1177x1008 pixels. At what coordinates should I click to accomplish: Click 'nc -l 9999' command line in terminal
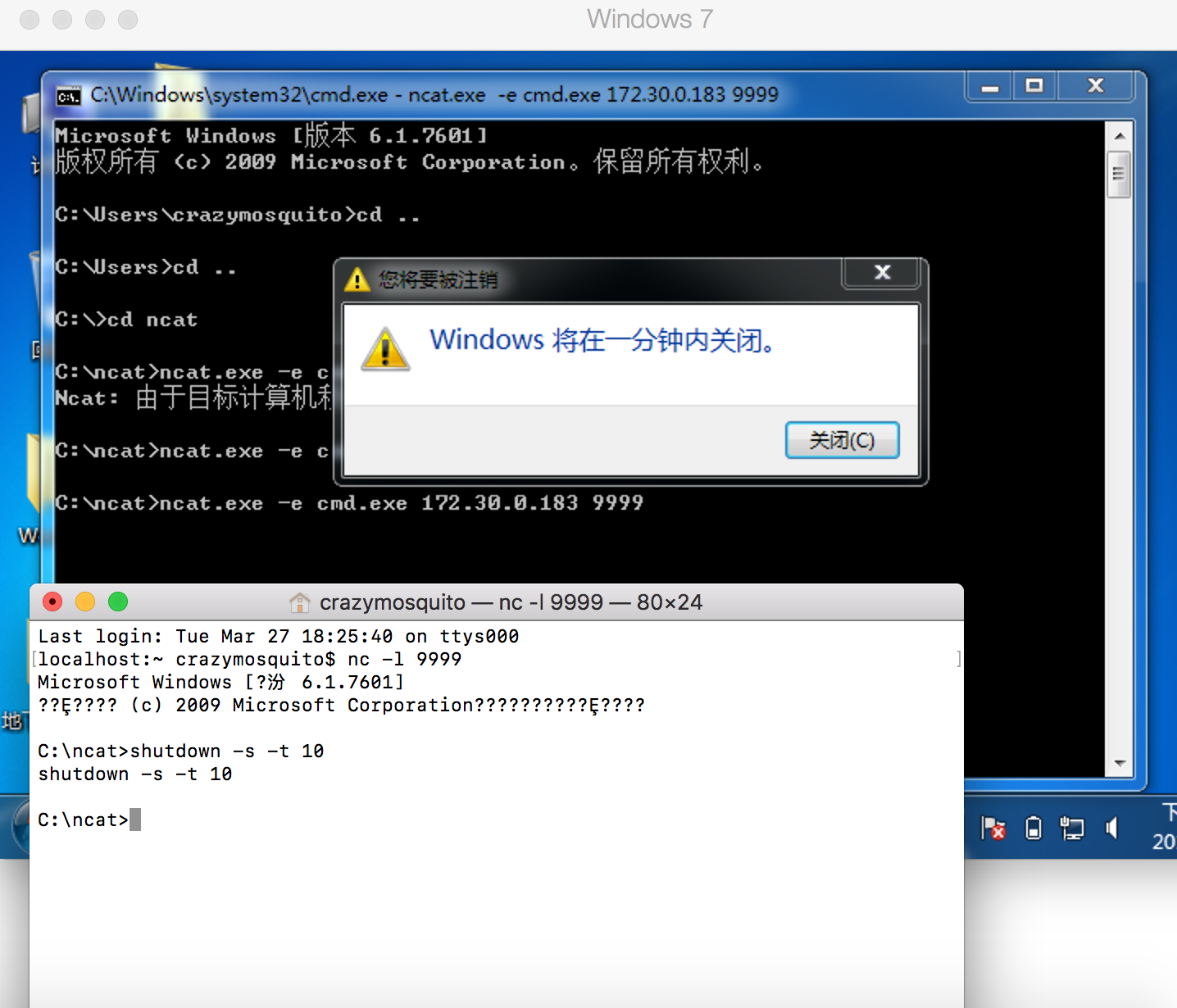405,660
